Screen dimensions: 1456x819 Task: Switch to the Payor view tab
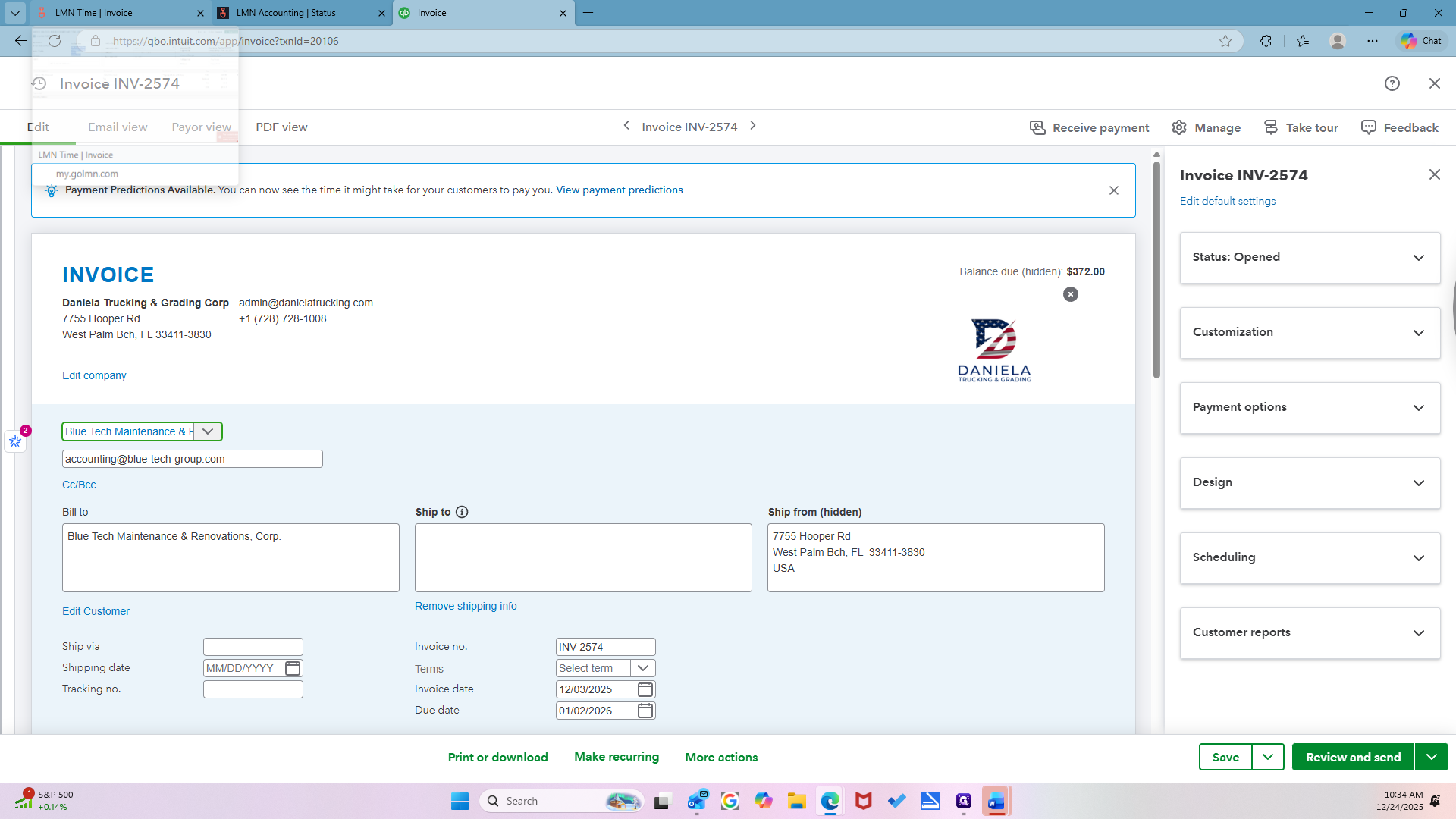click(201, 127)
